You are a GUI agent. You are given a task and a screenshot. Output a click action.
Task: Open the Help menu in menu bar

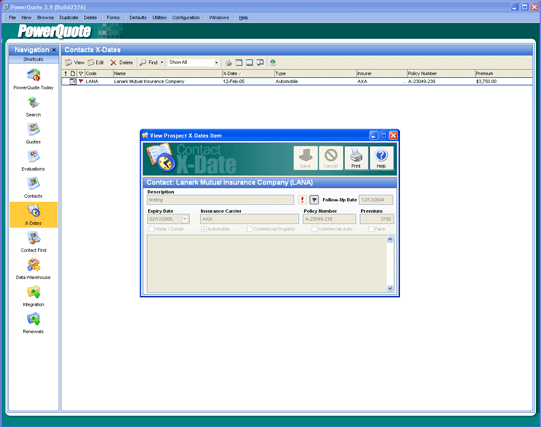(243, 18)
